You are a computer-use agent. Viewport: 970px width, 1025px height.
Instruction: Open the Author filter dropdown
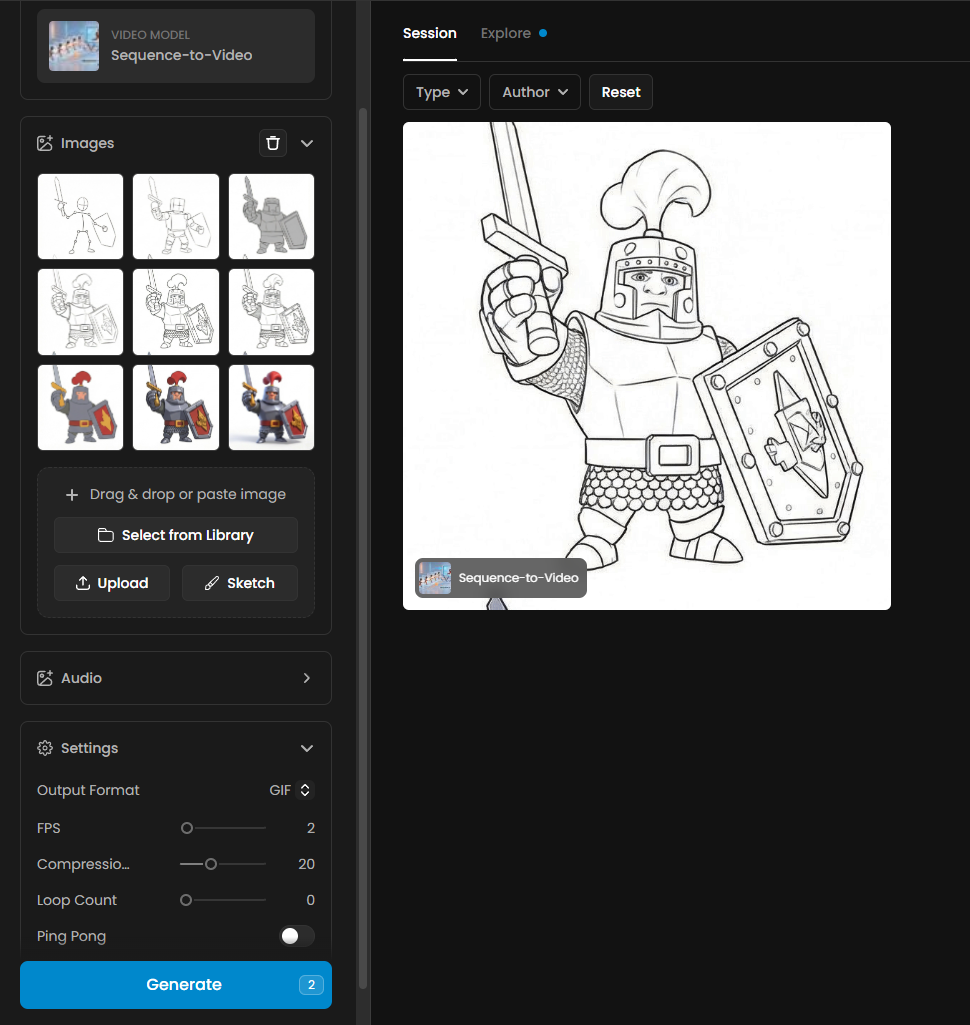pos(534,92)
